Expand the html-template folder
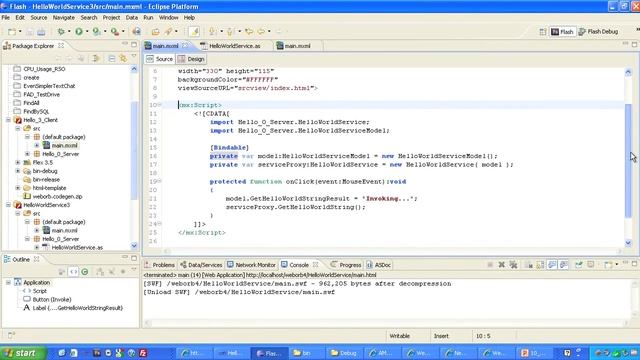The image size is (640, 360). point(18,188)
